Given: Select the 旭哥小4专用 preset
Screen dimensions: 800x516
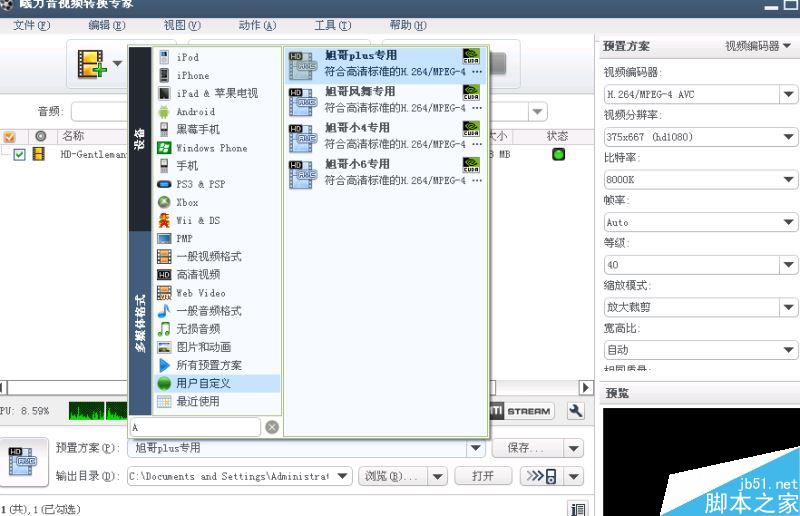Looking at the screenshot, I should coord(385,137).
